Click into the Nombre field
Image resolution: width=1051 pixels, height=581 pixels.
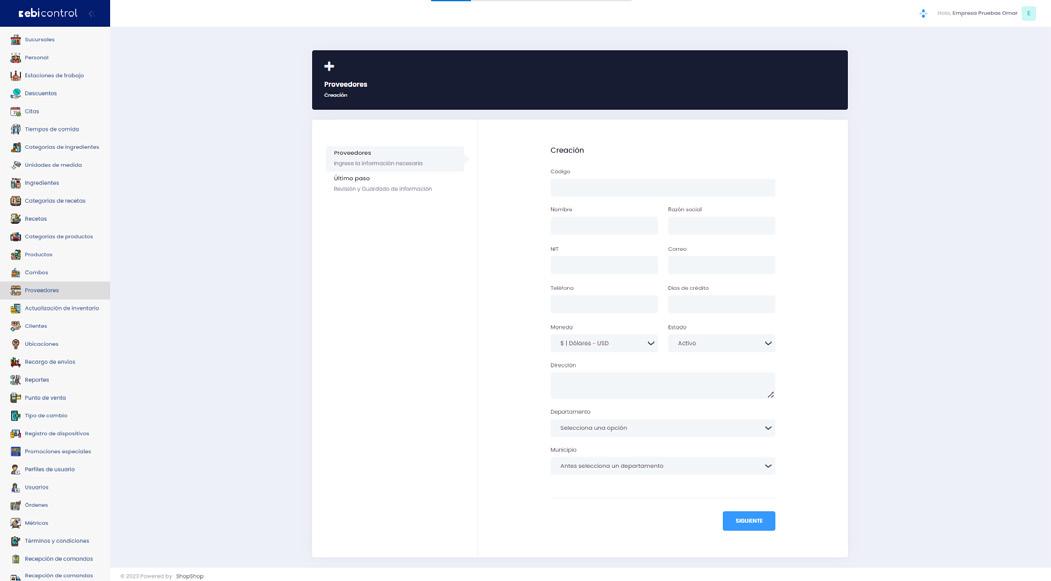[x=604, y=225]
